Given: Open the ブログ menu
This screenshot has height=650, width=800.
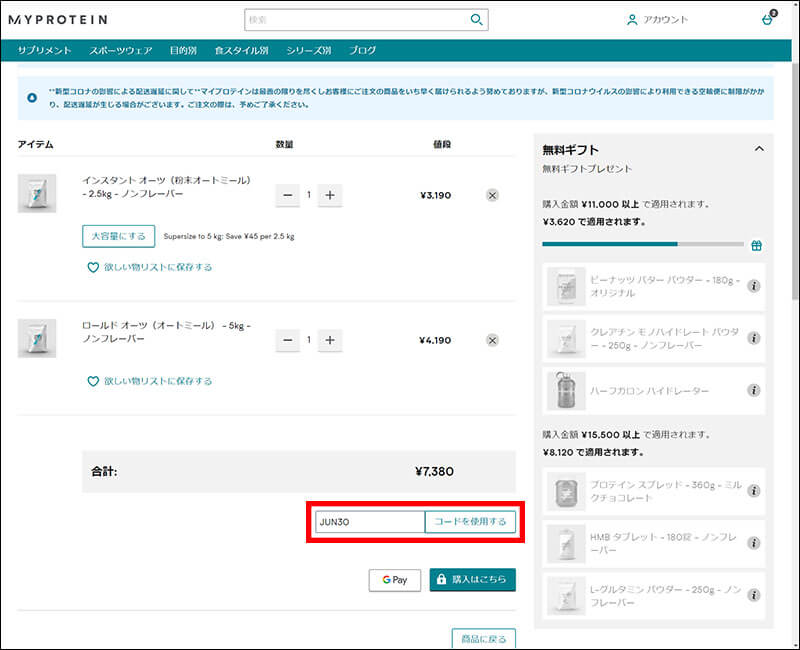Looking at the screenshot, I should coord(362,51).
